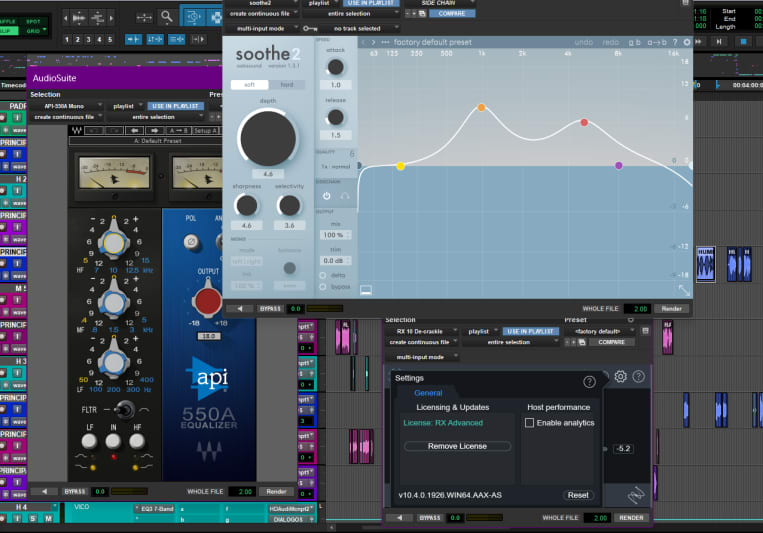Viewport: 763px width, 533px height.
Task: Go to next preset arrow in soothe2
Action: pos(374,42)
